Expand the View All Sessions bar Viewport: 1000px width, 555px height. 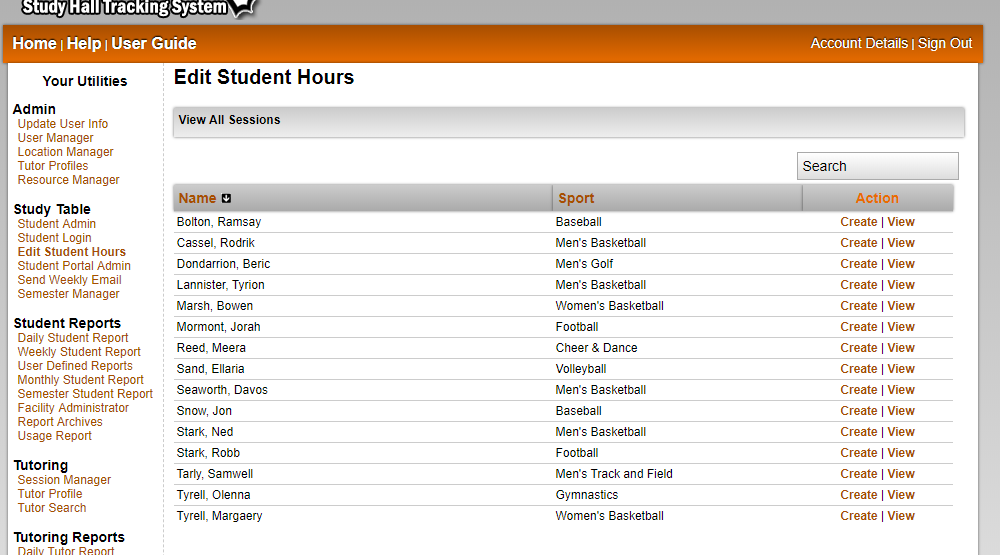click(569, 121)
